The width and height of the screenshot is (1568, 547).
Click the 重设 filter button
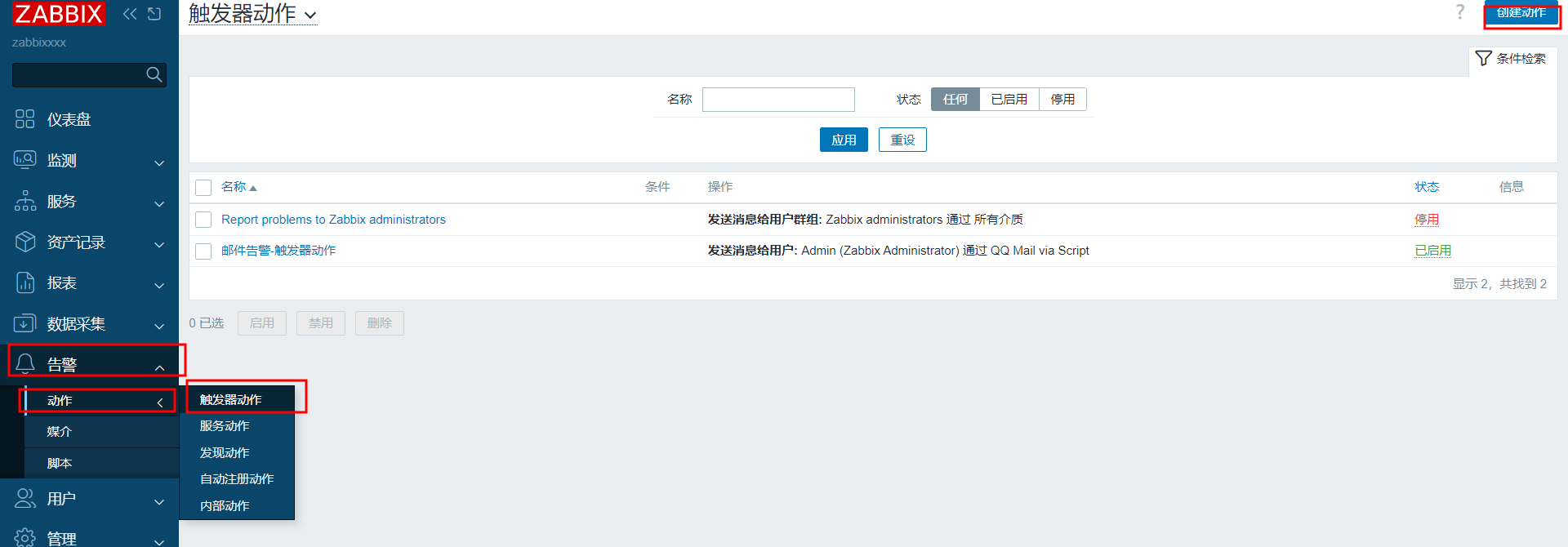click(902, 140)
